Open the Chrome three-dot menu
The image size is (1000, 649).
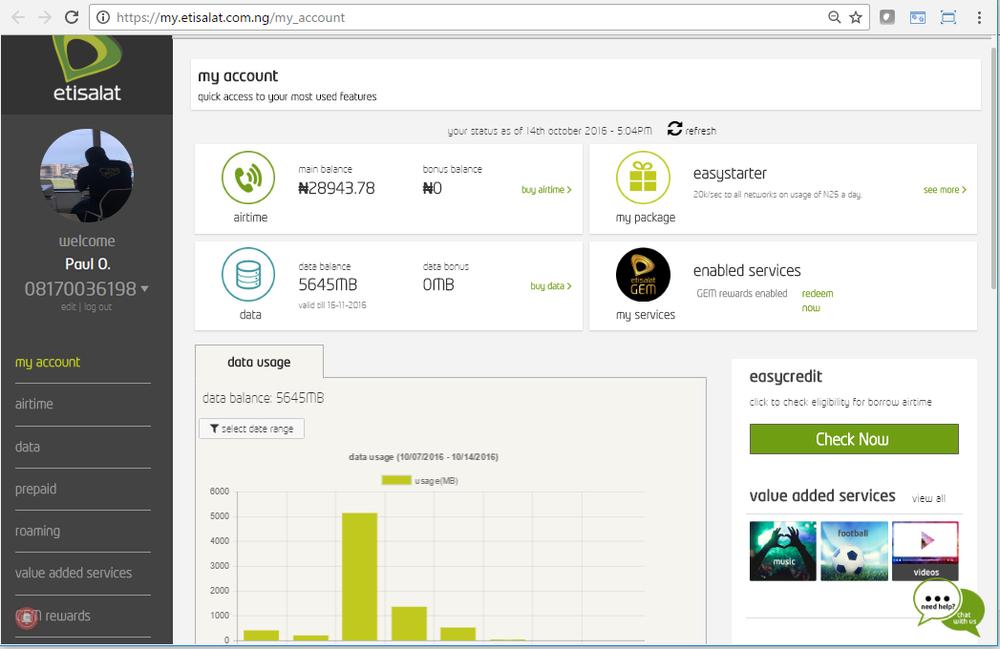point(979,17)
